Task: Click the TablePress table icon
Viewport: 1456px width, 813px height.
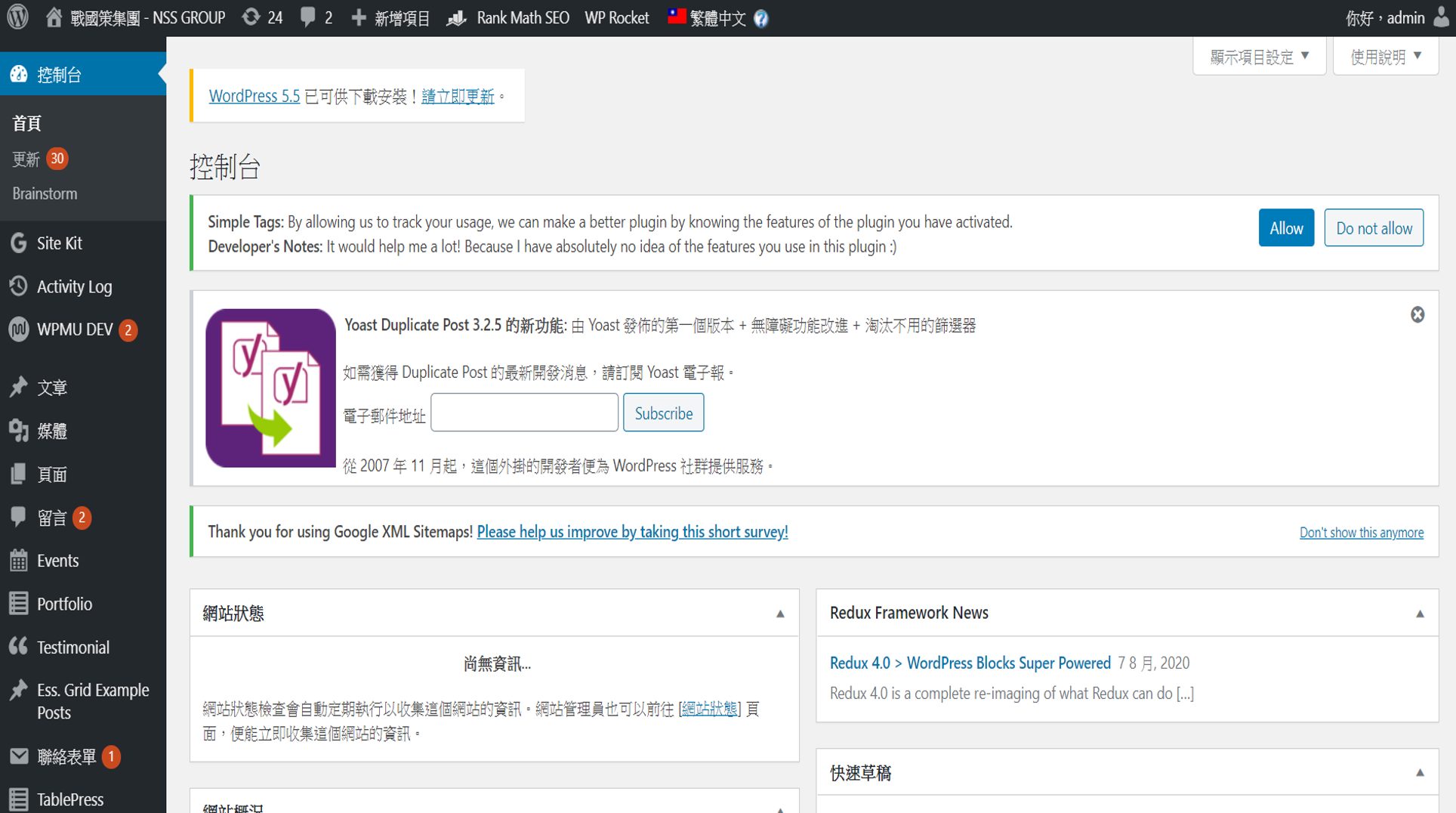Action: [19, 799]
